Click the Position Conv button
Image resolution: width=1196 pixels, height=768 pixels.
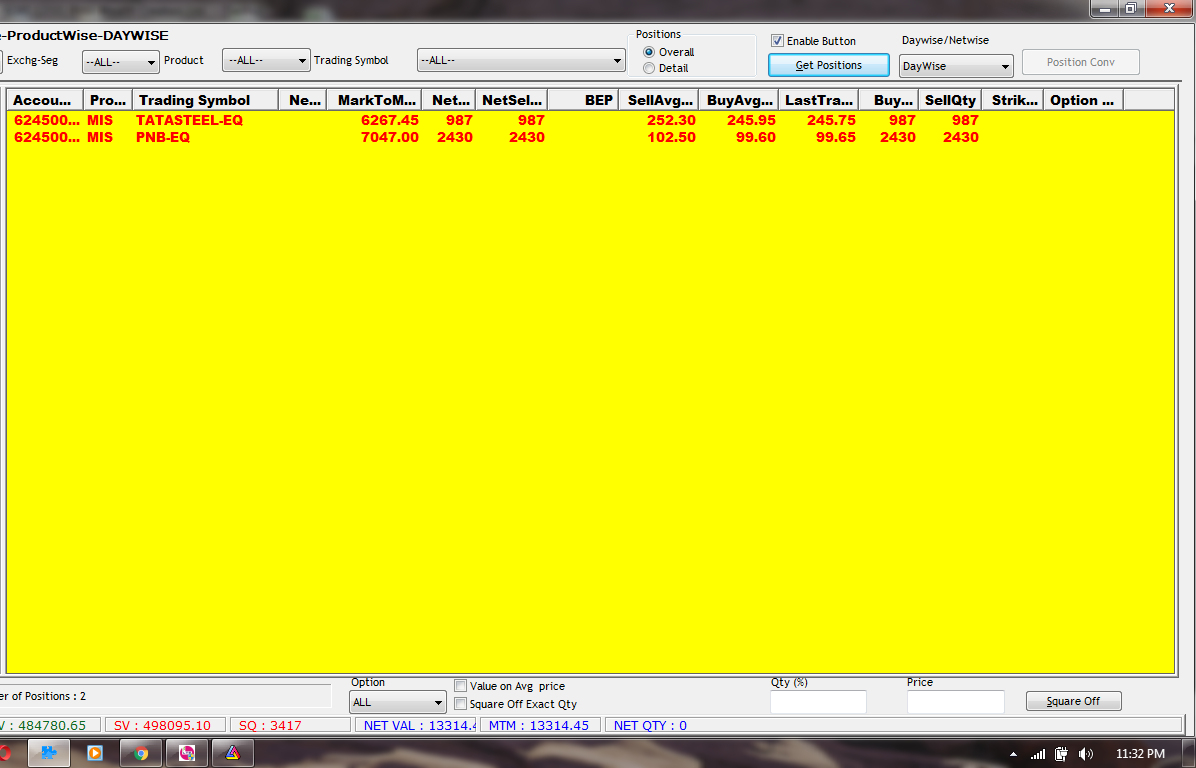[x=1081, y=63]
